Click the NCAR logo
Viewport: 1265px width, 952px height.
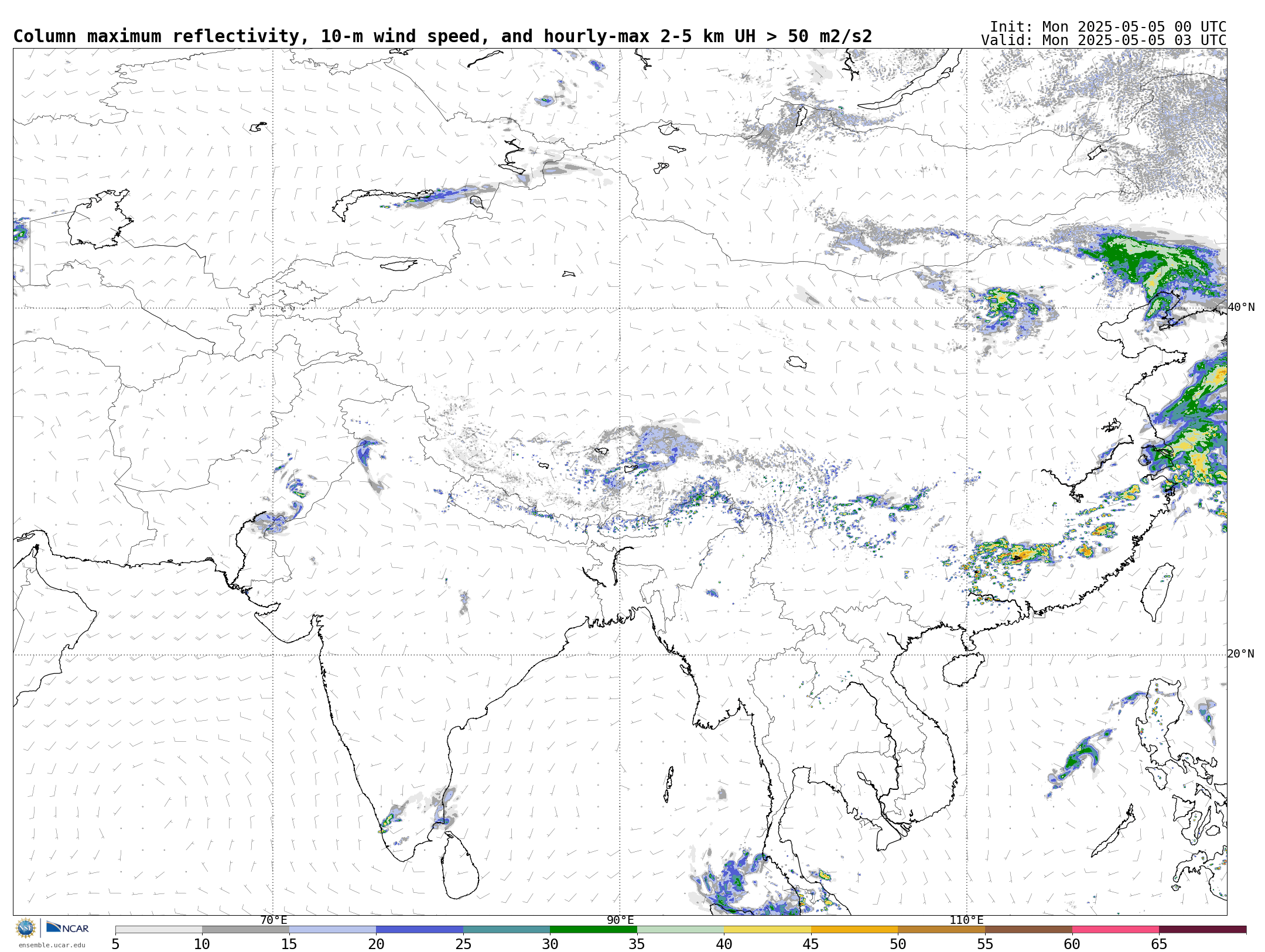pyautogui.click(x=67, y=927)
